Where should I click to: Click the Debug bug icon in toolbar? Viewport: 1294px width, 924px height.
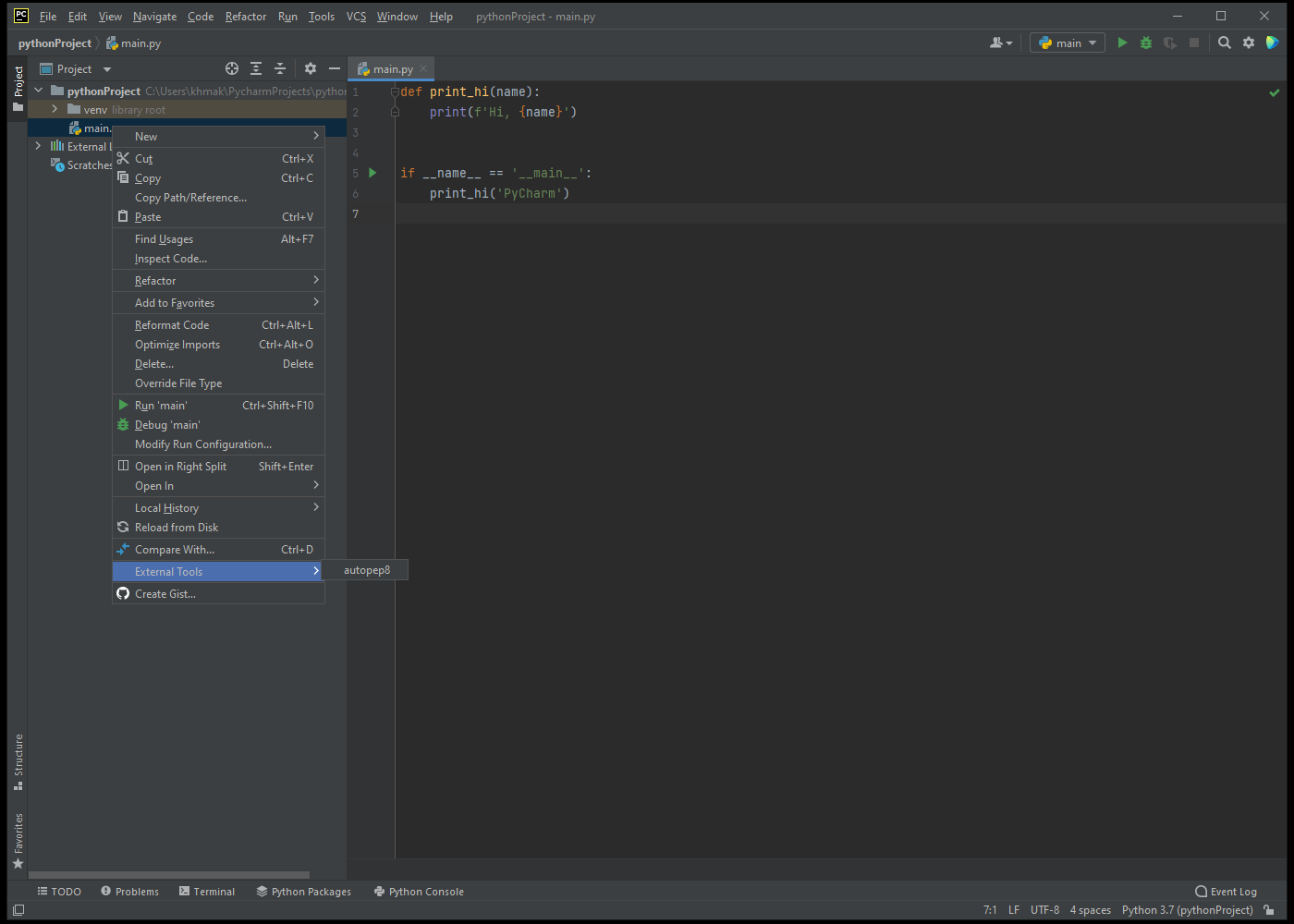[x=1146, y=43]
